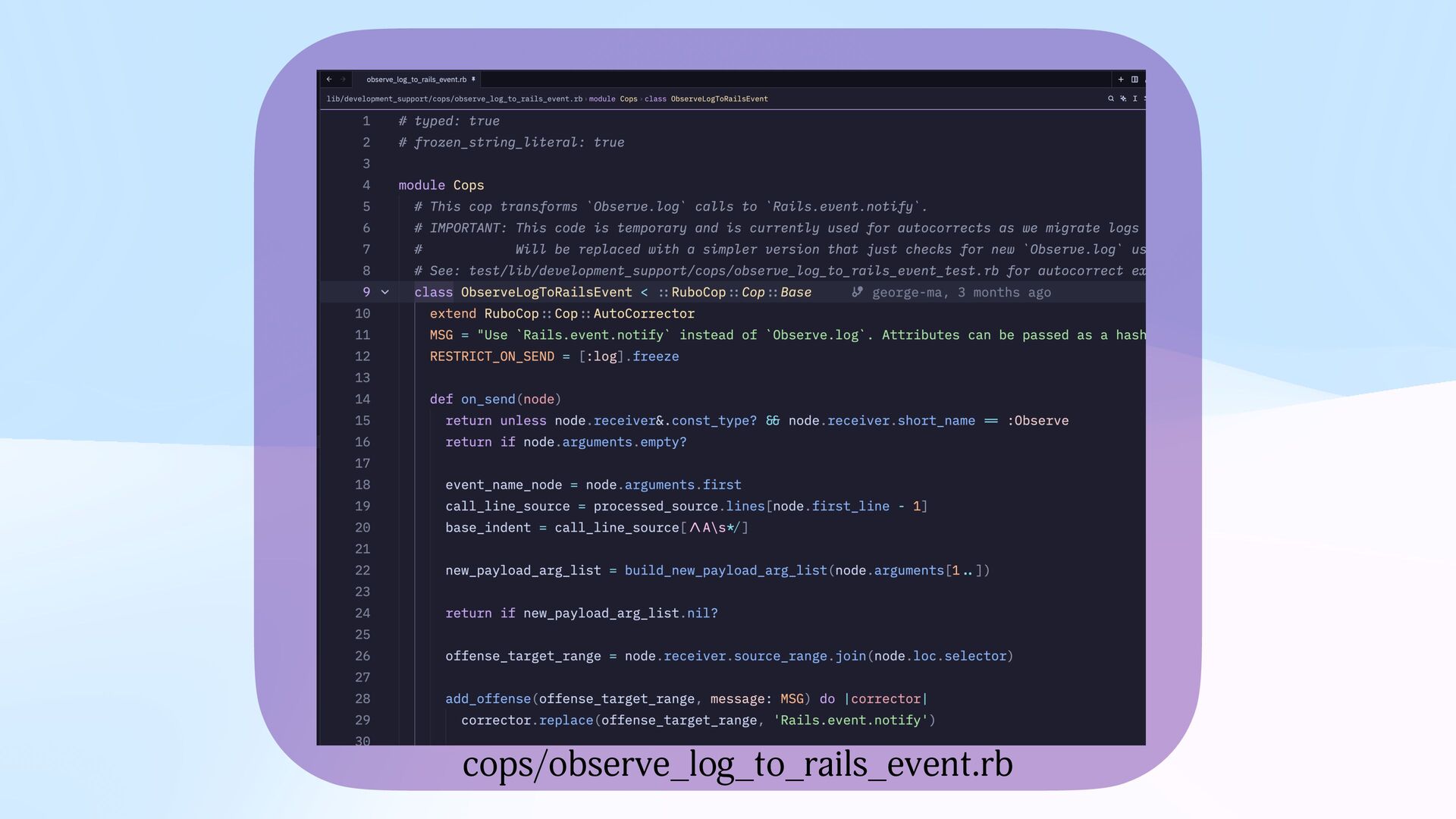Select the observe_log_to_rails_event.rb tab

[416, 79]
